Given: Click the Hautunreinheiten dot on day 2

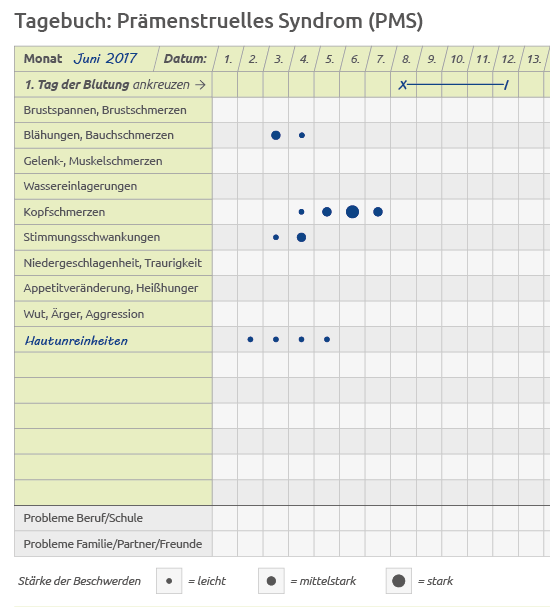Looking at the screenshot, I should [250, 340].
